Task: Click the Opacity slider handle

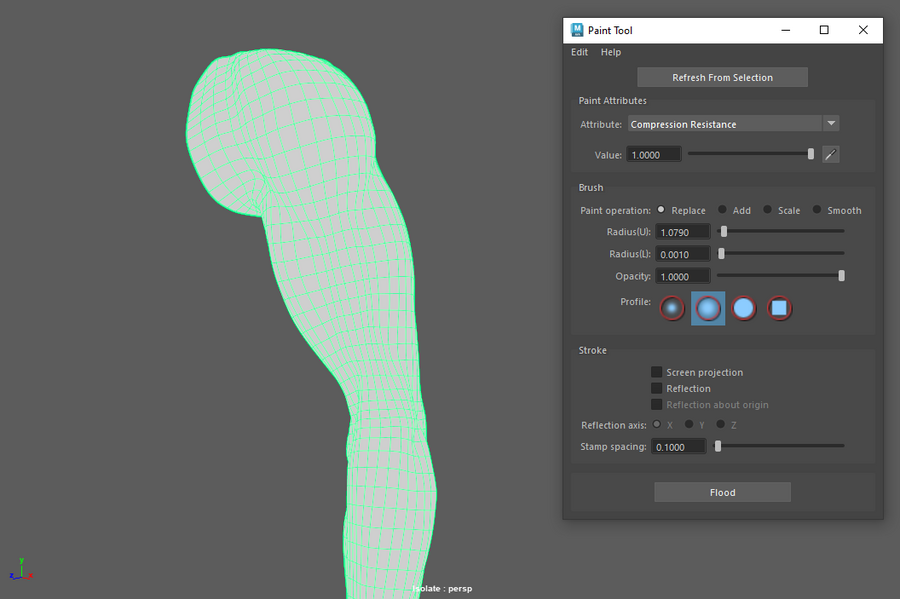Action: click(841, 276)
